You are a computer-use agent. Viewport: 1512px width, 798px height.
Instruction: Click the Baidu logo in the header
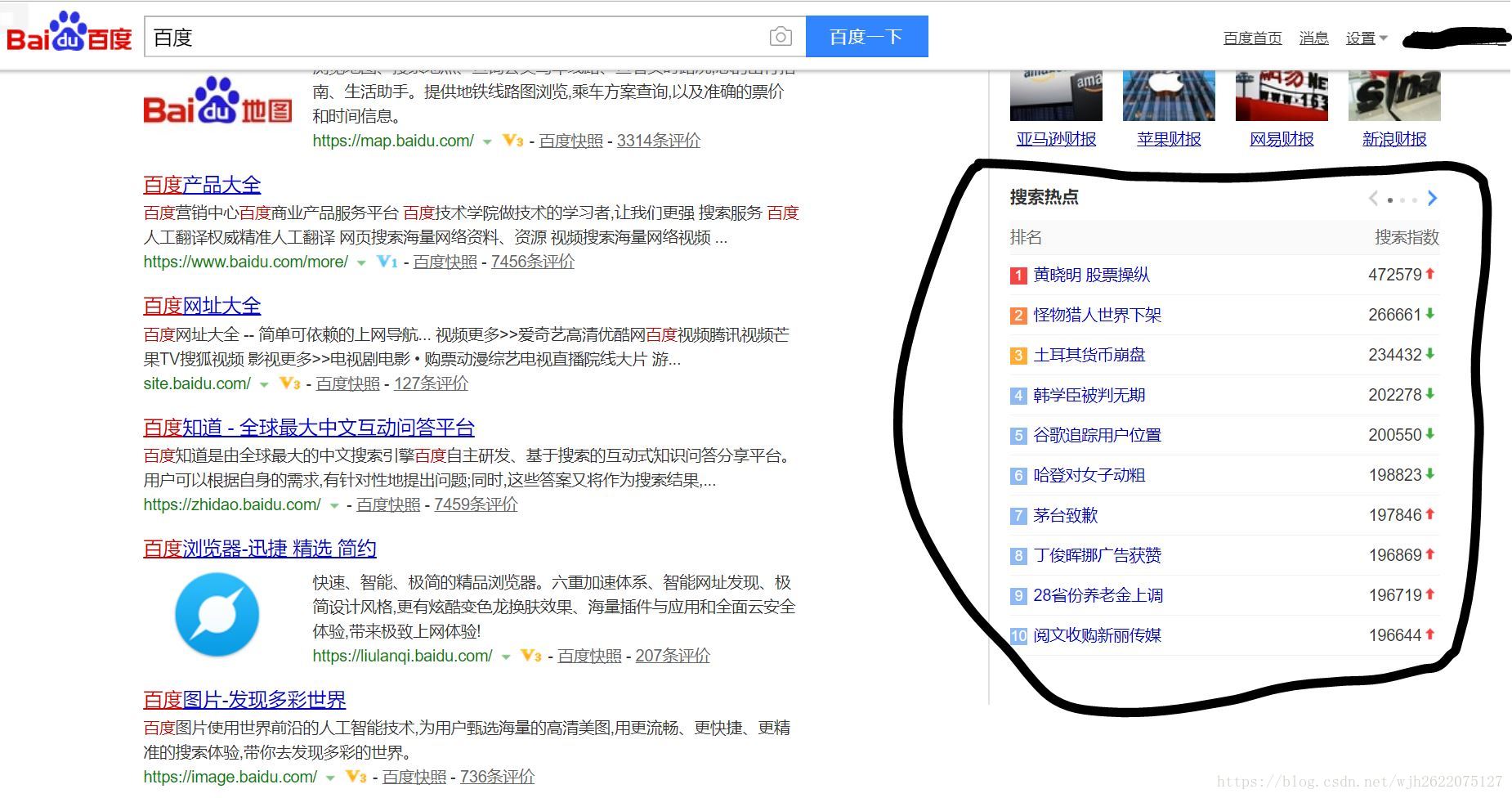pos(69,33)
